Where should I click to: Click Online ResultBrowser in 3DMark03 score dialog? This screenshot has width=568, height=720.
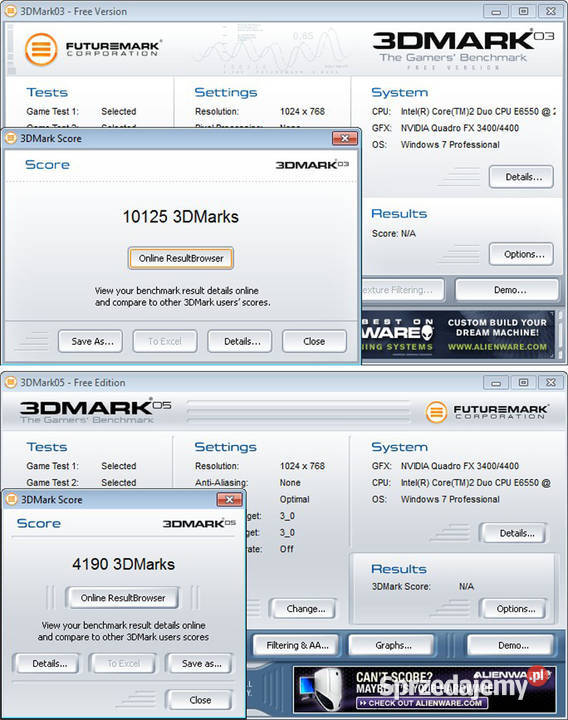click(180, 259)
